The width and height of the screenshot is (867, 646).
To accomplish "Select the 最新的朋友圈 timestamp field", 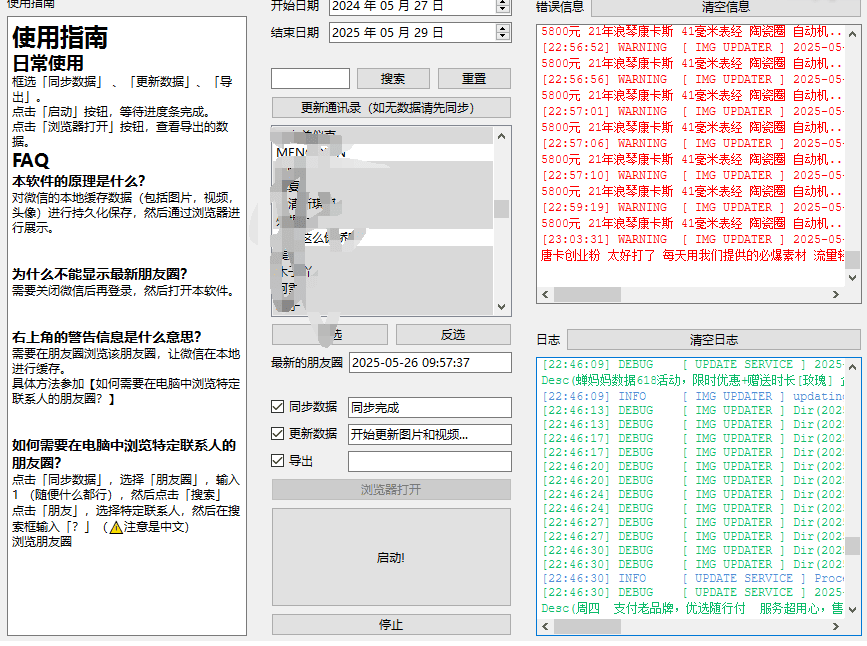I will tap(430, 362).
